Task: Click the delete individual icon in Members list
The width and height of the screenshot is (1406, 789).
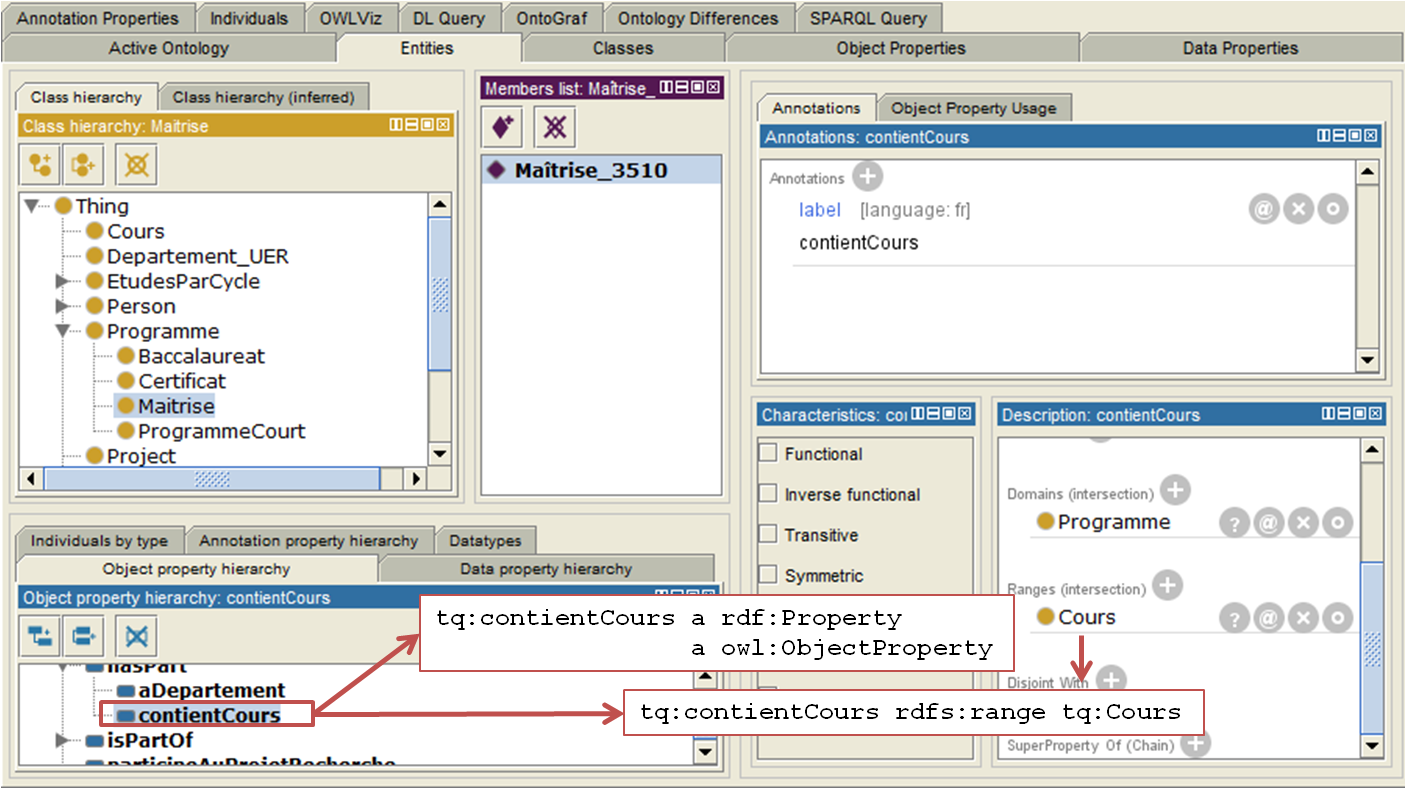Action: tap(553, 127)
